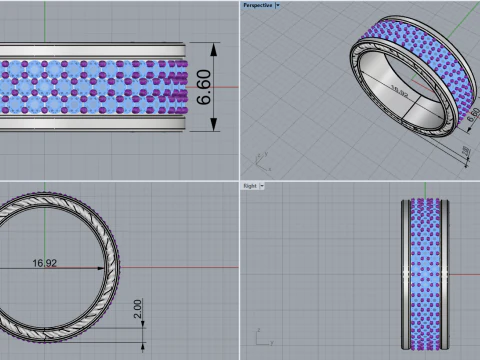Viewport: 480px width, 360px height.
Task: Click the world axes icon in Right viewport
Action: pyautogui.click(x=265, y=337)
